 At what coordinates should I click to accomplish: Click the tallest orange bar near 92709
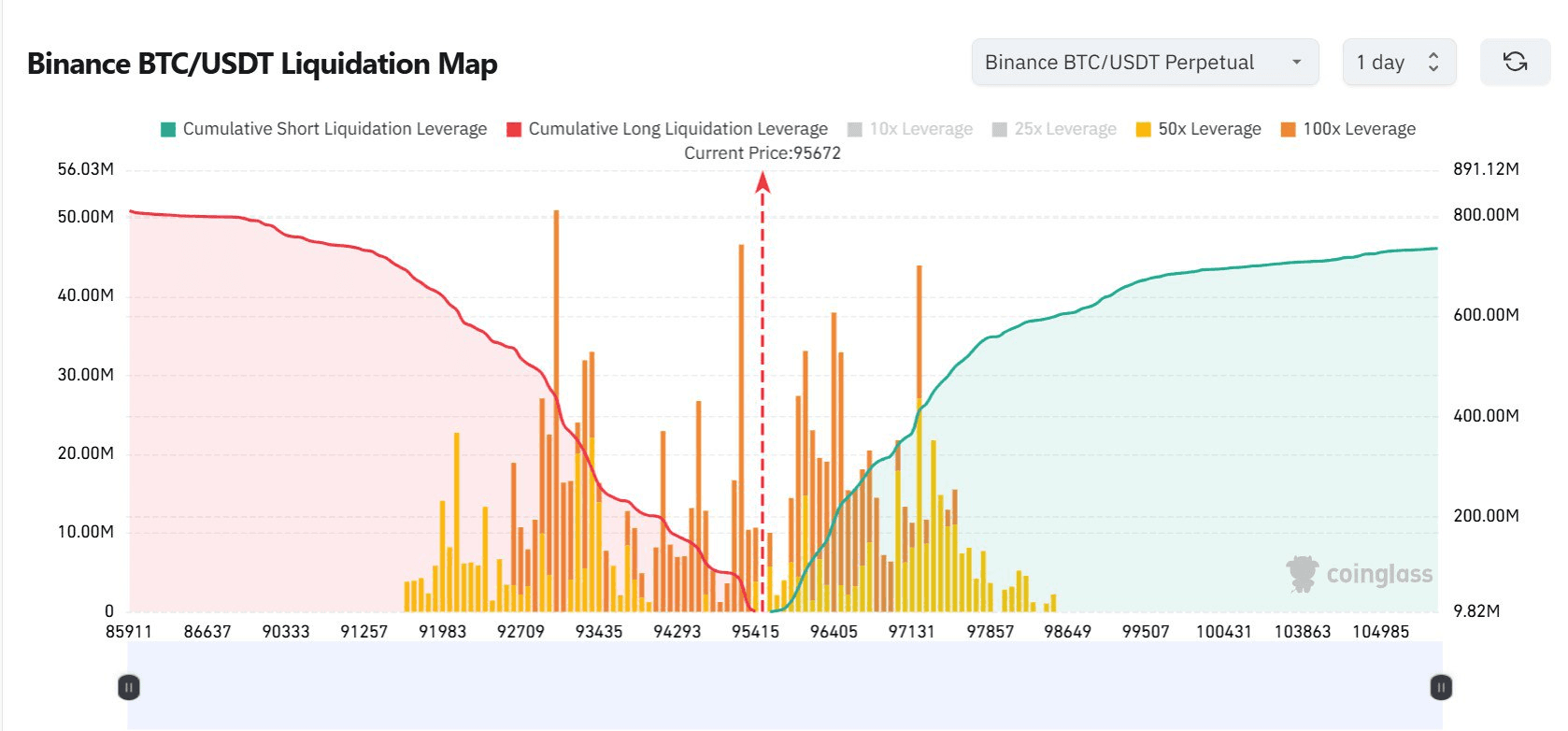[556, 410]
